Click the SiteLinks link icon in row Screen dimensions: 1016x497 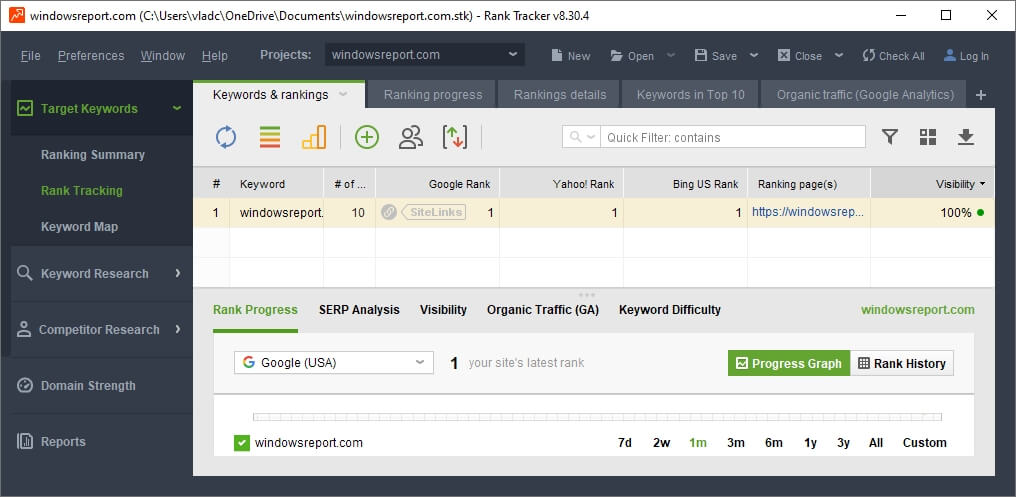click(x=389, y=212)
